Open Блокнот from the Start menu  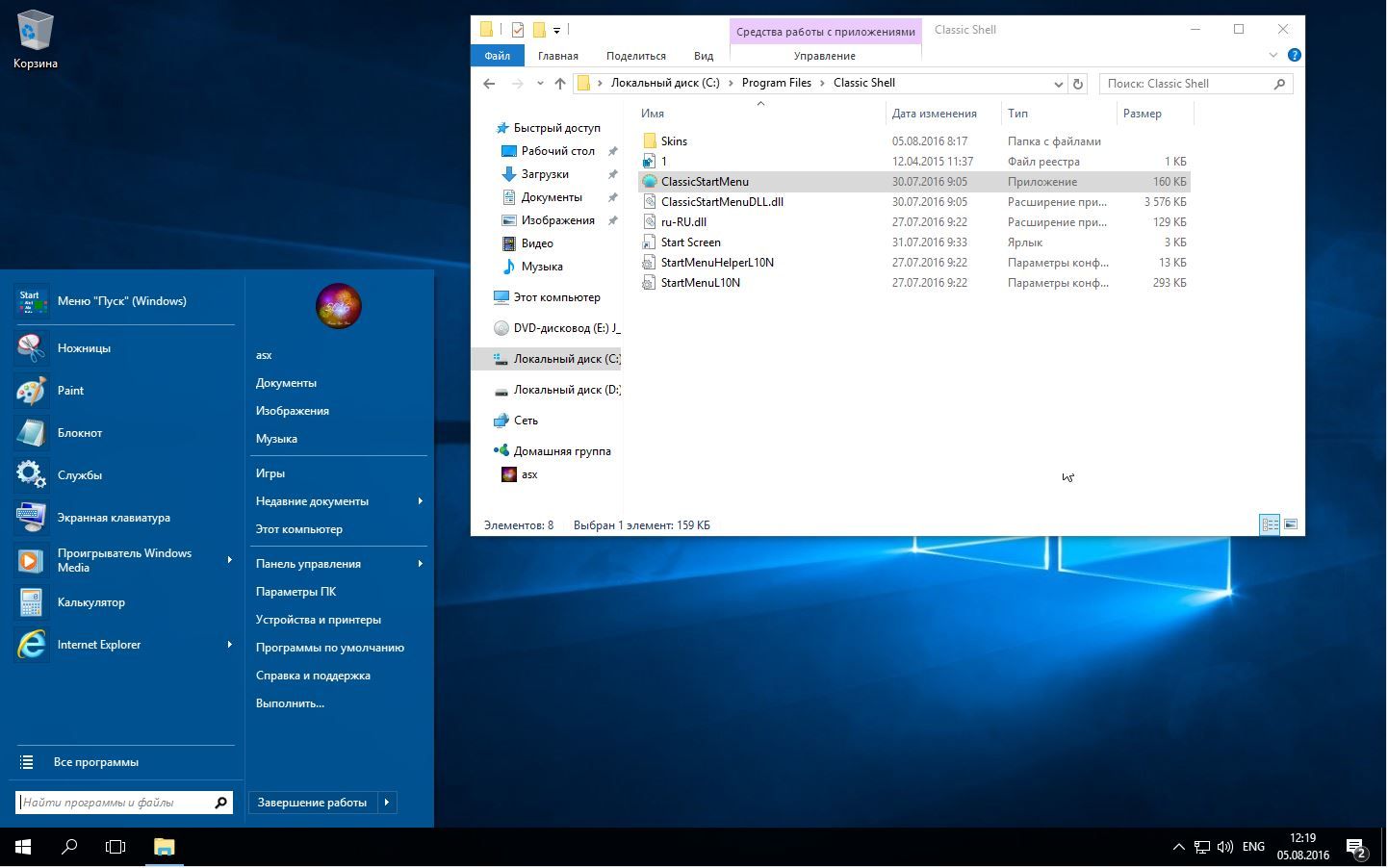click(x=123, y=433)
